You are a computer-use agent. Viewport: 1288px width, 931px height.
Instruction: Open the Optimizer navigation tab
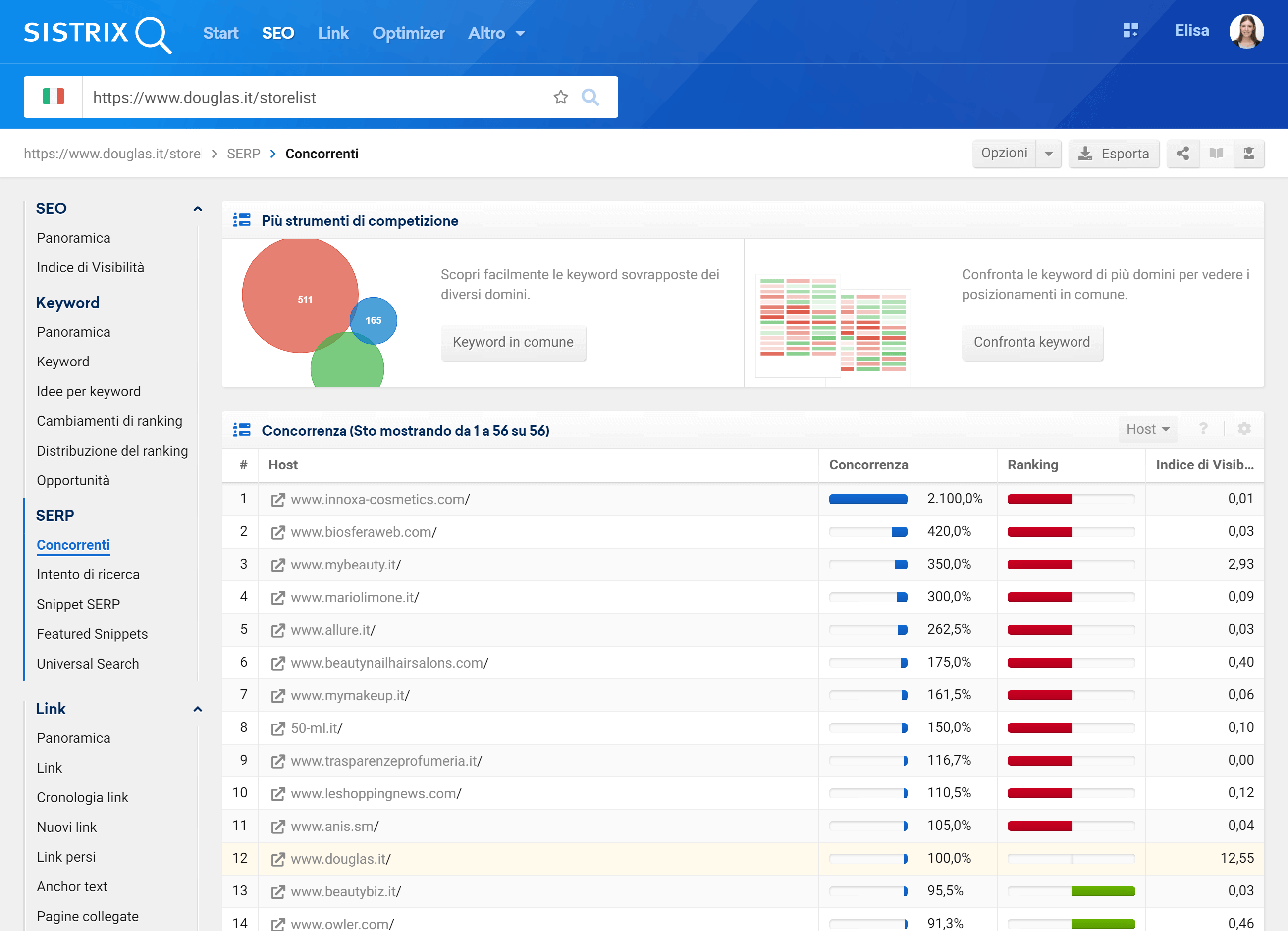[x=408, y=33]
